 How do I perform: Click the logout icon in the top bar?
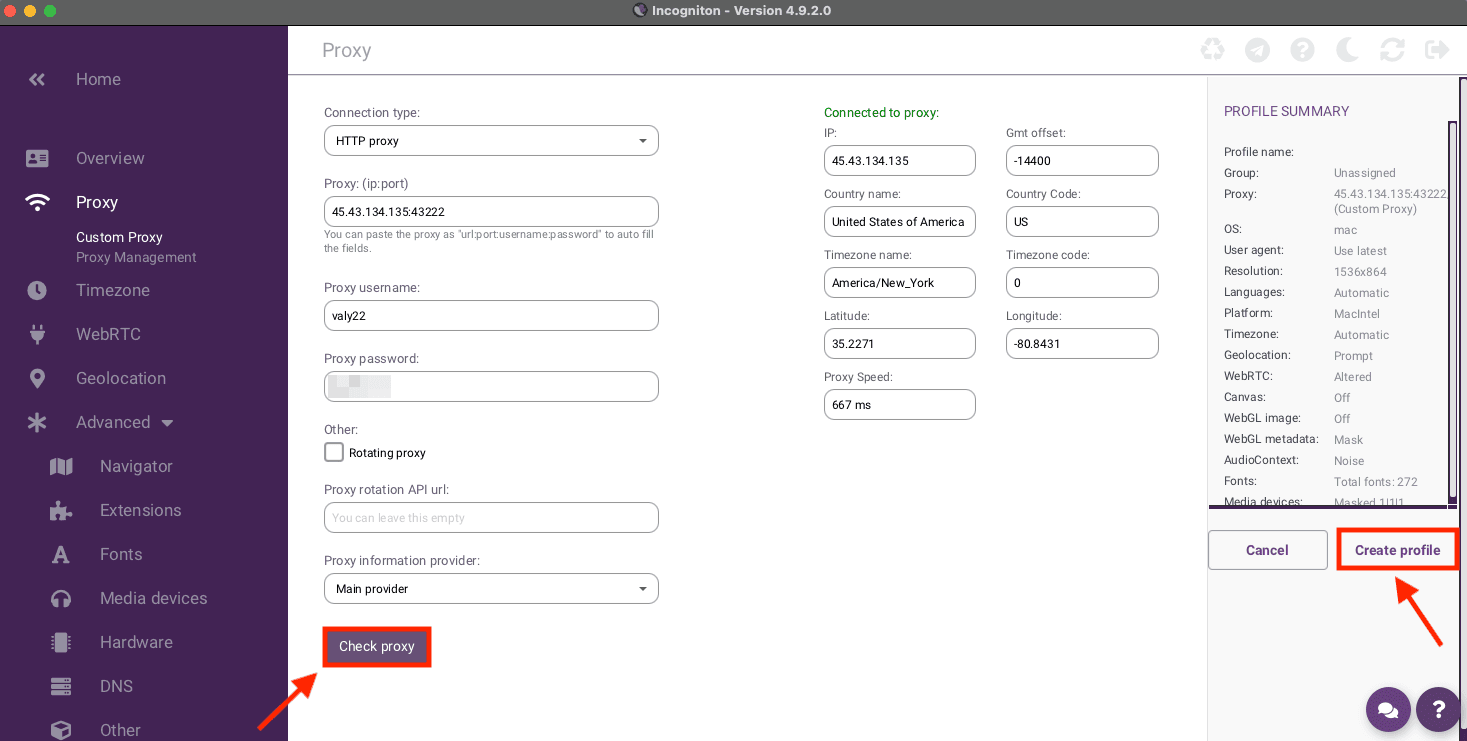click(1436, 49)
